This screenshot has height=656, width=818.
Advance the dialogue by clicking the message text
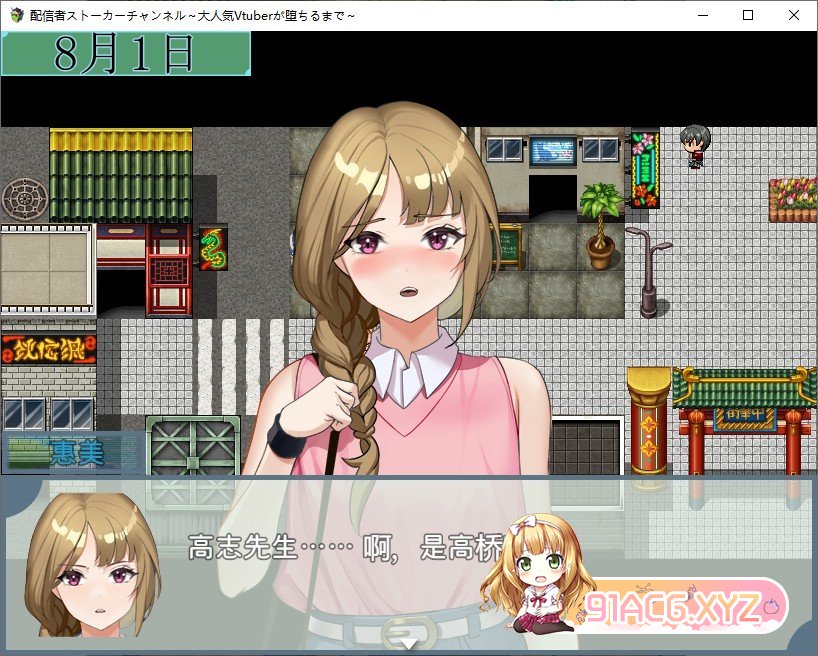coord(330,546)
